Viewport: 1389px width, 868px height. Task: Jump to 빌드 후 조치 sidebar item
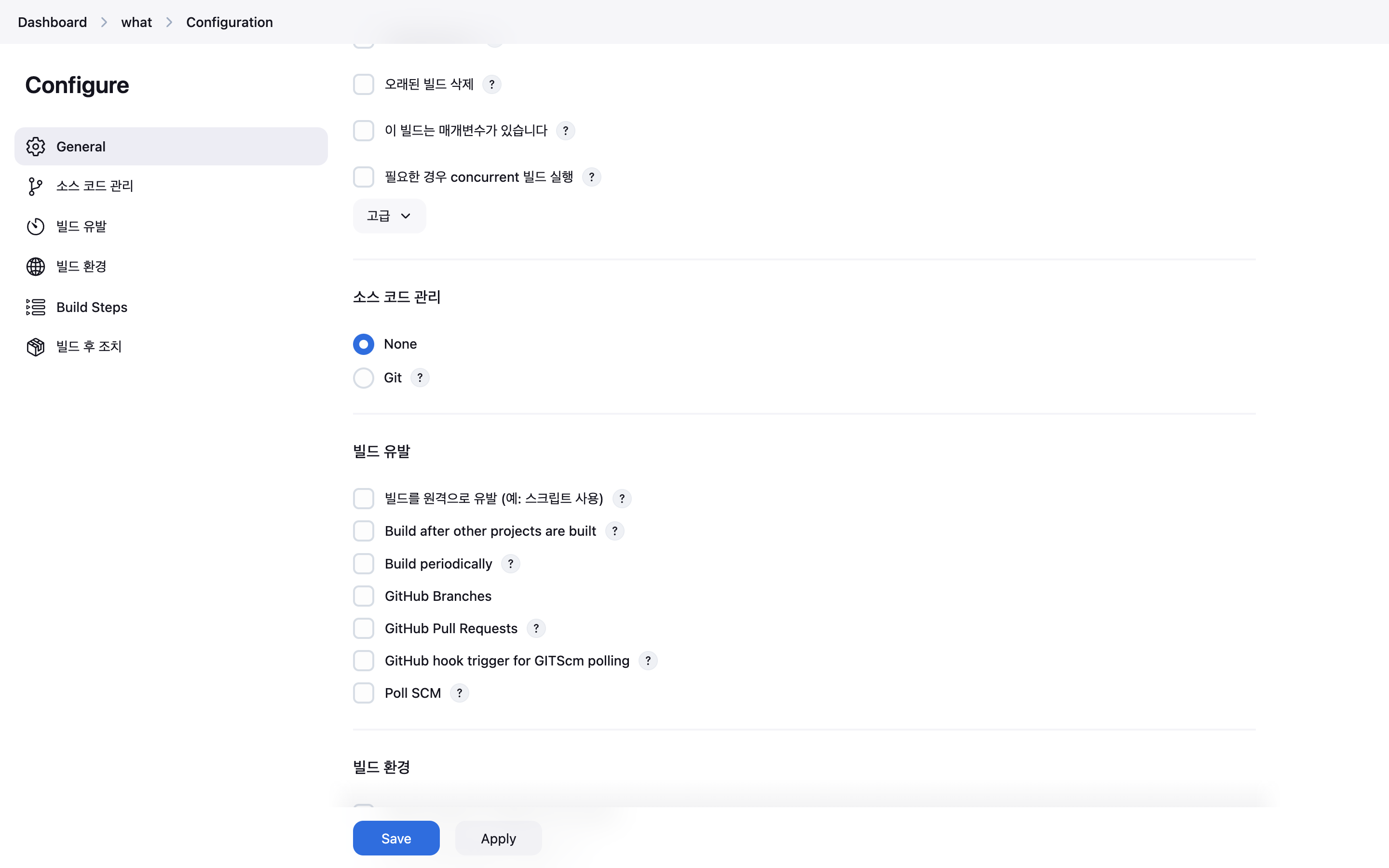pyautogui.click(x=171, y=347)
